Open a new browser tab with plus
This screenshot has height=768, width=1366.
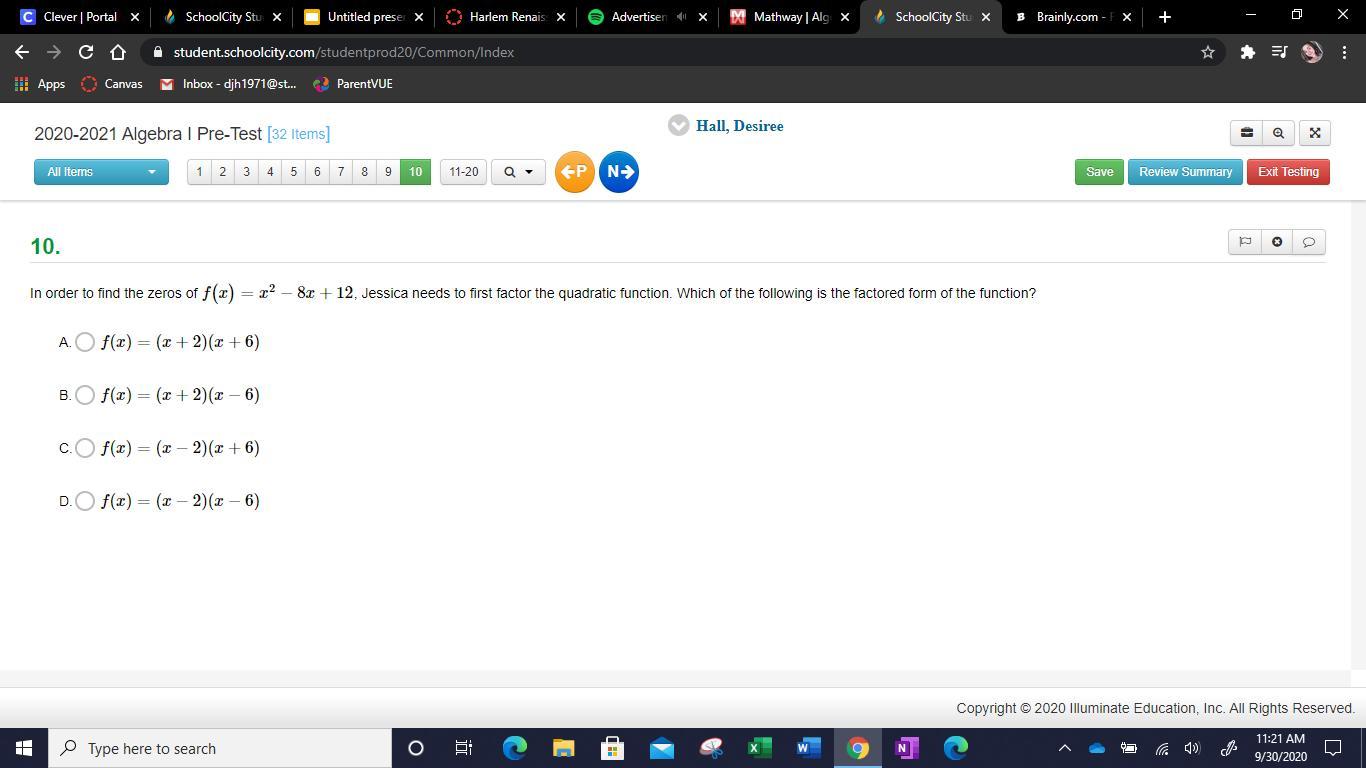pyautogui.click(x=1164, y=17)
